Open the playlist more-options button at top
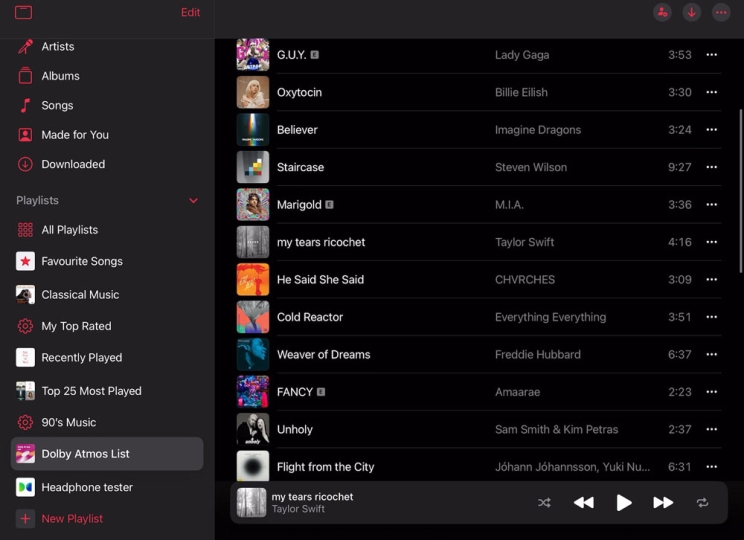Screen dimensions: 744x540 pyautogui.click(x=721, y=12)
